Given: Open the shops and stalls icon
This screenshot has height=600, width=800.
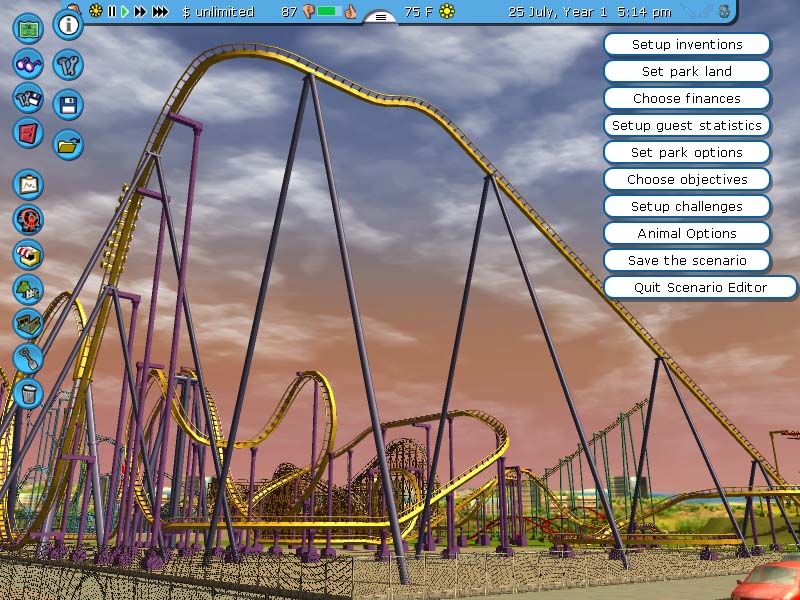Looking at the screenshot, I should [28, 255].
